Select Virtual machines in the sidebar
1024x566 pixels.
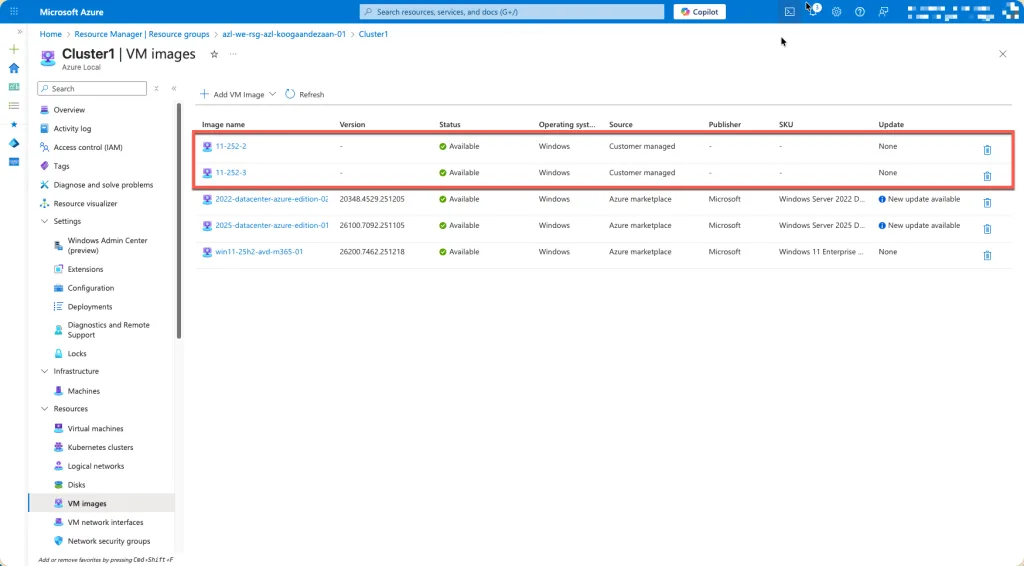[x=95, y=428]
